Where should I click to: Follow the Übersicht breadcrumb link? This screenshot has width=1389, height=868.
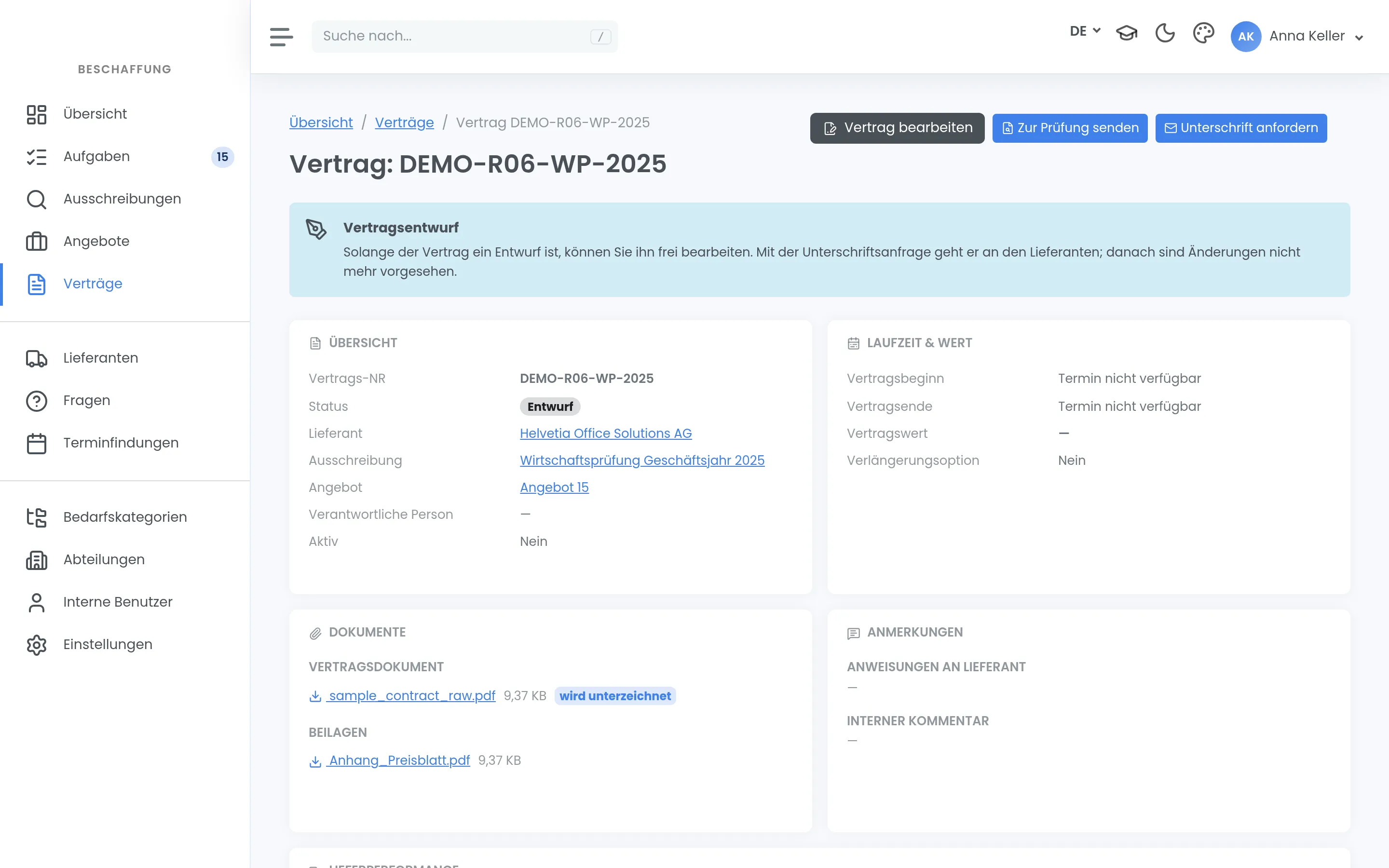(321, 122)
